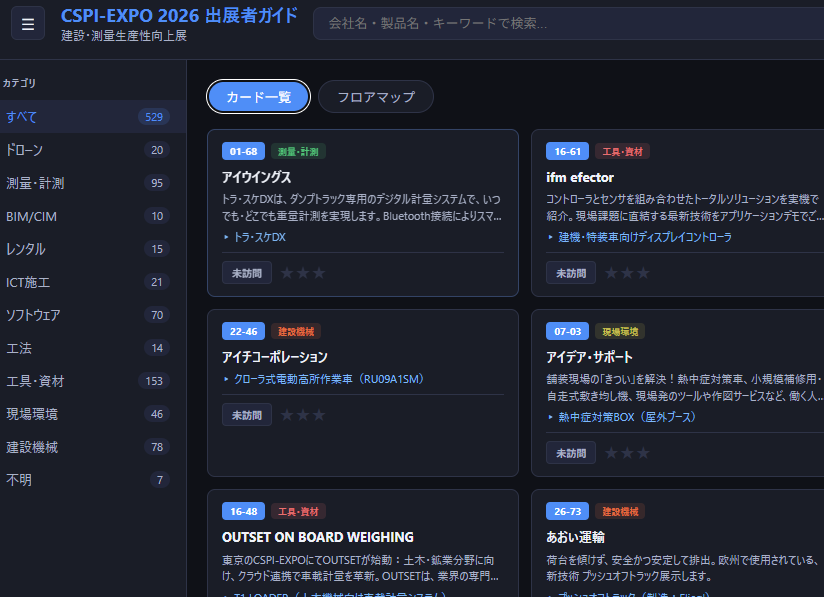Select すべて category

(93, 117)
